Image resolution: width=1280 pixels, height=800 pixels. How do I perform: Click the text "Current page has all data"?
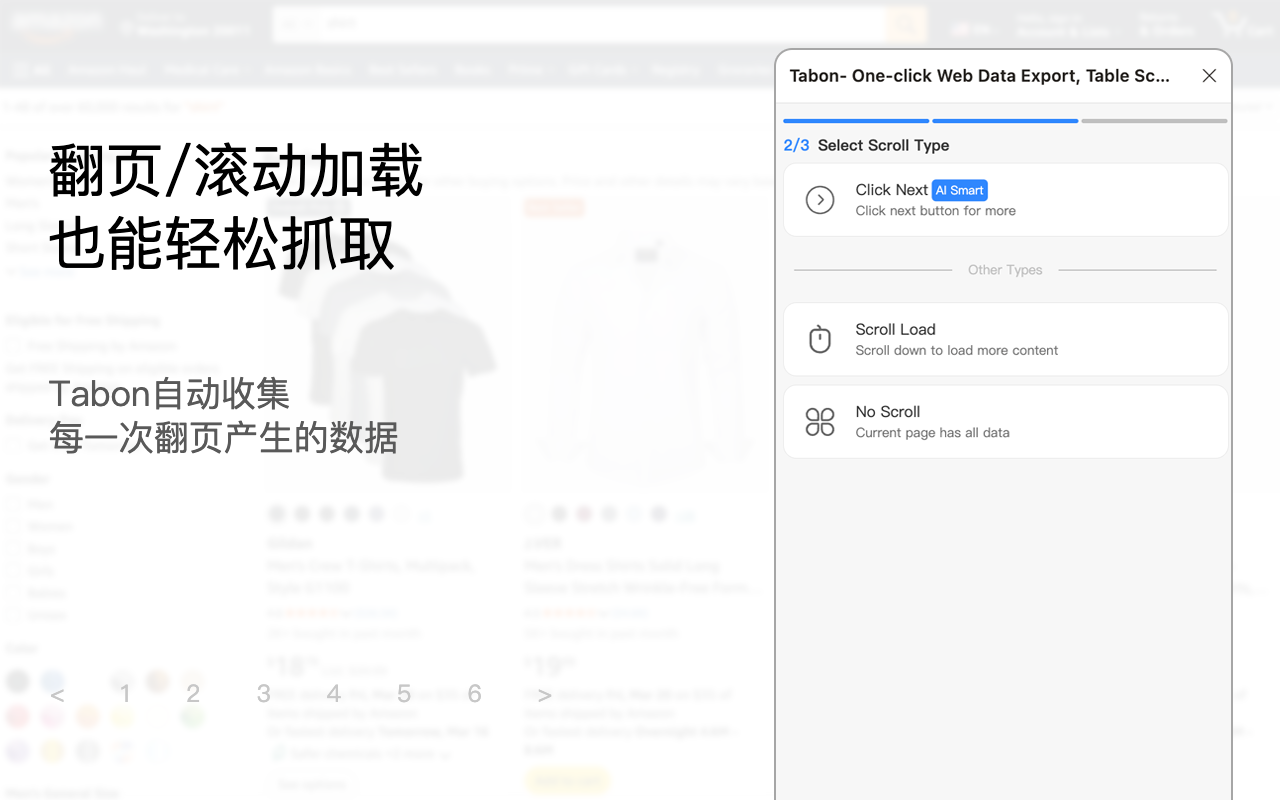tap(933, 433)
